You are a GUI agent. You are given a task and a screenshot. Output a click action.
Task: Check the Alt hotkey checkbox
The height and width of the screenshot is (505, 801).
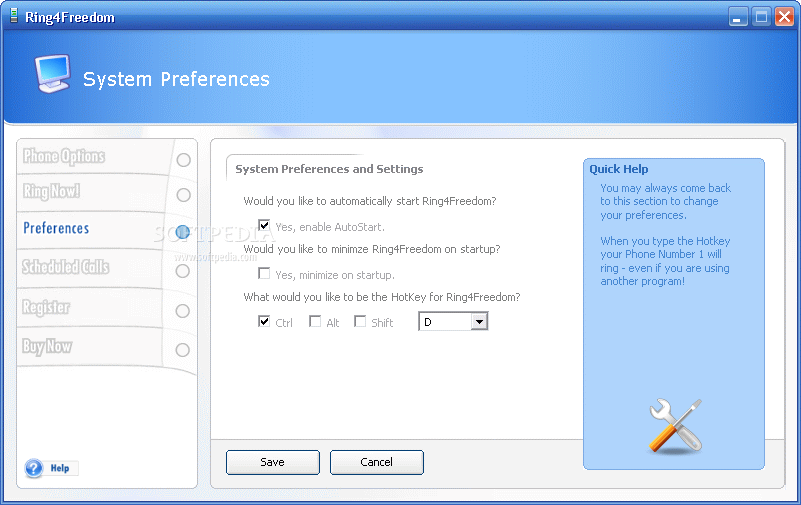(x=315, y=321)
